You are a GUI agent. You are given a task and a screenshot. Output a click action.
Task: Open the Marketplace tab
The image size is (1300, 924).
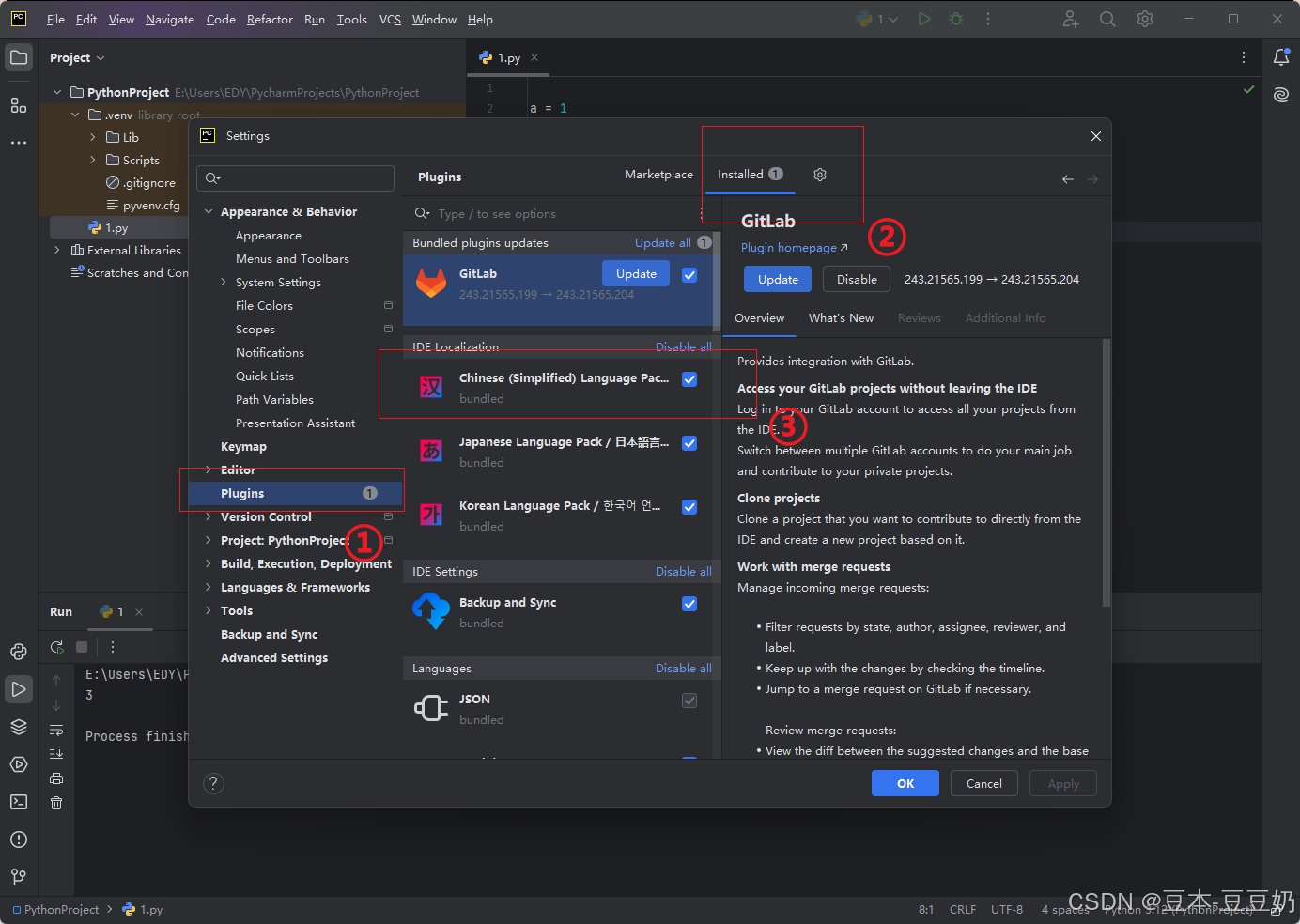click(658, 175)
